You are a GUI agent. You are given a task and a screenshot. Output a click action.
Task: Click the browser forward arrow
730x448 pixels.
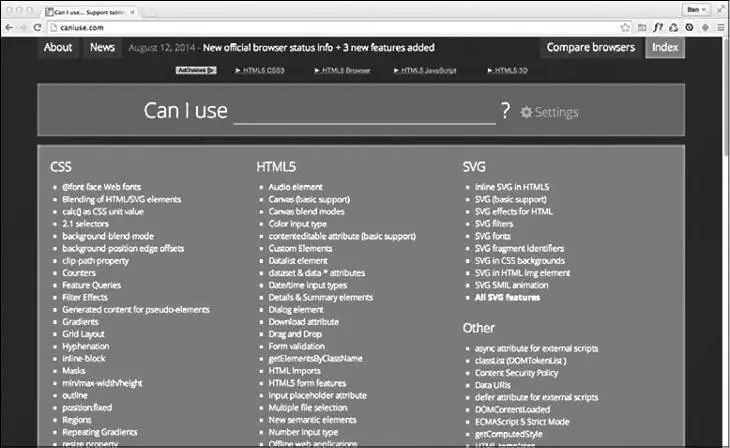pyautogui.click(x=23, y=28)
